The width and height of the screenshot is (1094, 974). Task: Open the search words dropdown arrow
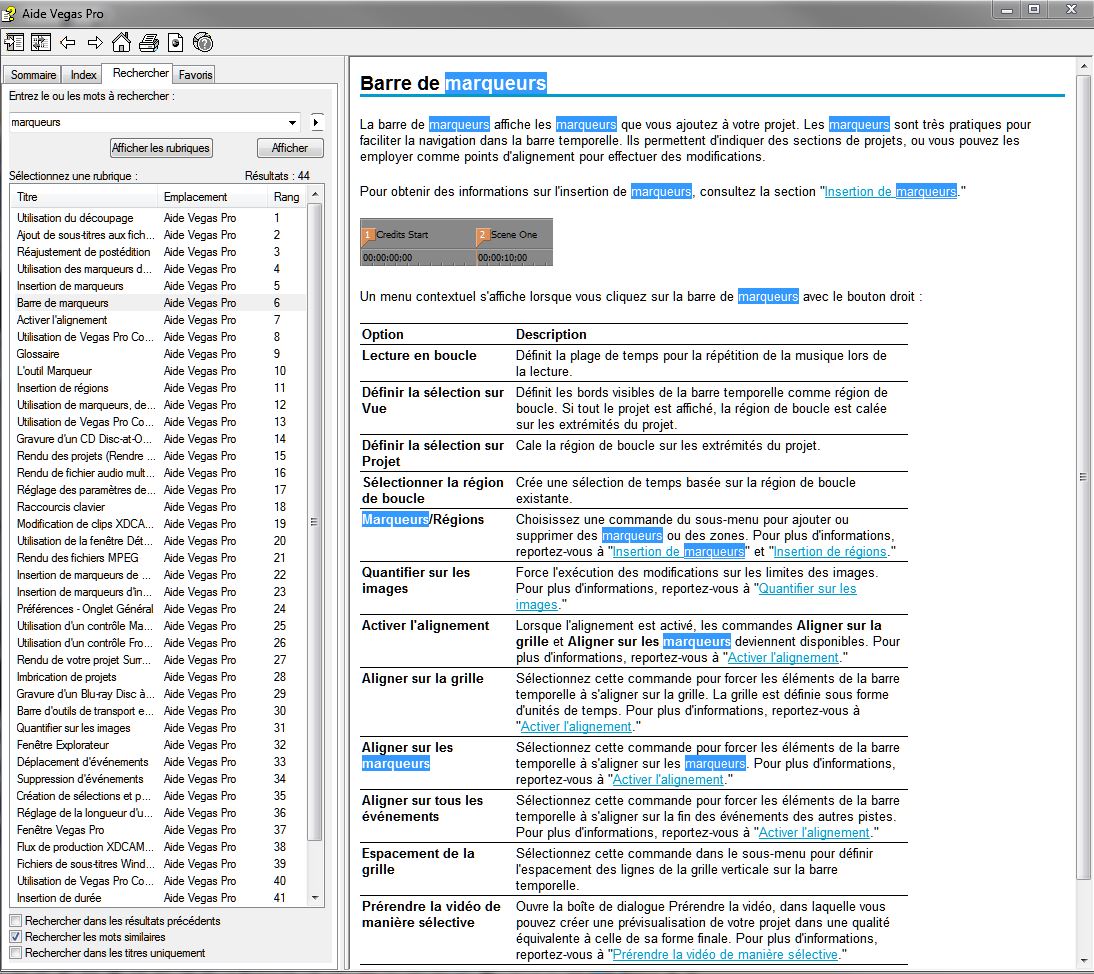292,122
